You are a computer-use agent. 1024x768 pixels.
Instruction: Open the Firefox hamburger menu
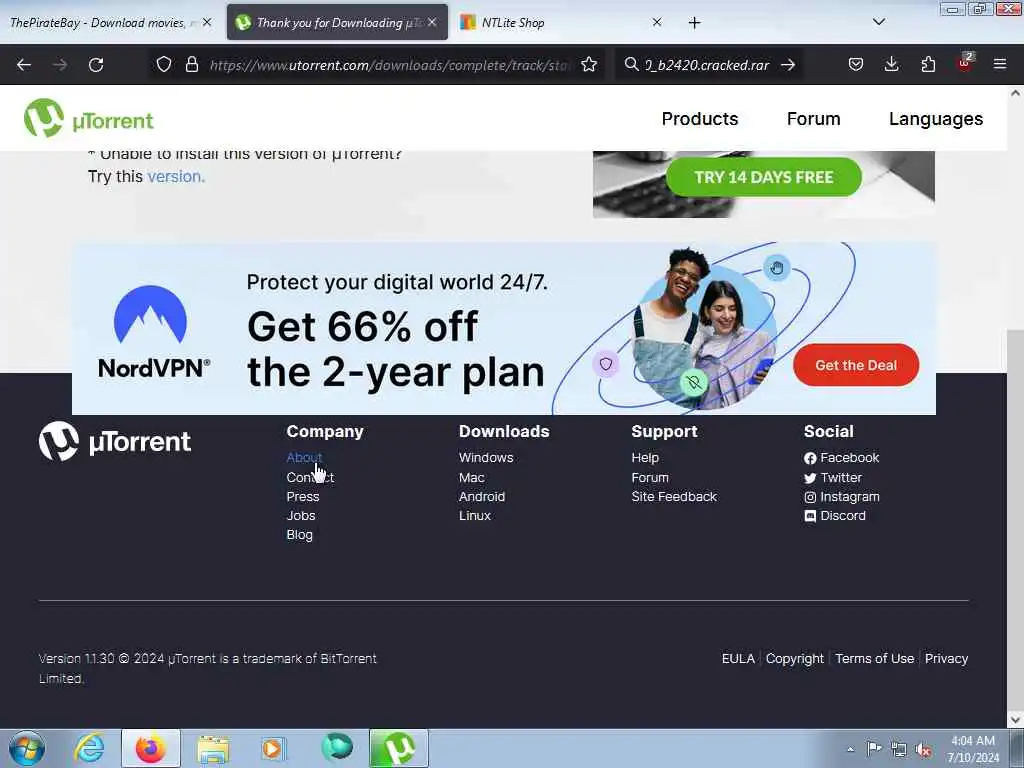[1000, 65]
